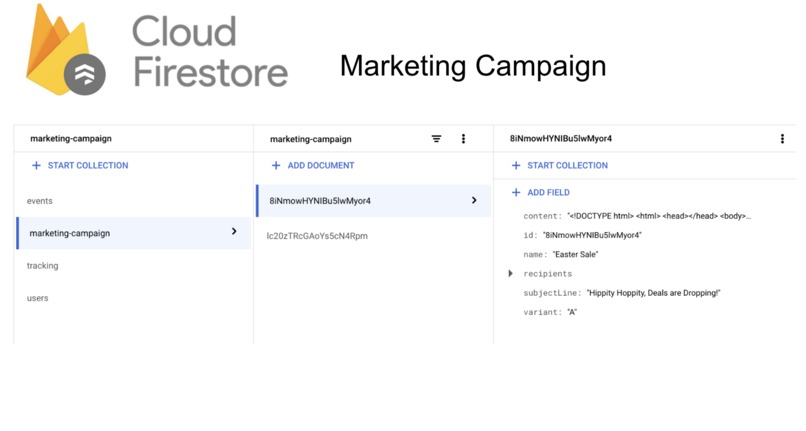The width and height of the screenshot is (806, 431).
Task: Click the variant field value 'A'
Action: [x=572, y=312]
